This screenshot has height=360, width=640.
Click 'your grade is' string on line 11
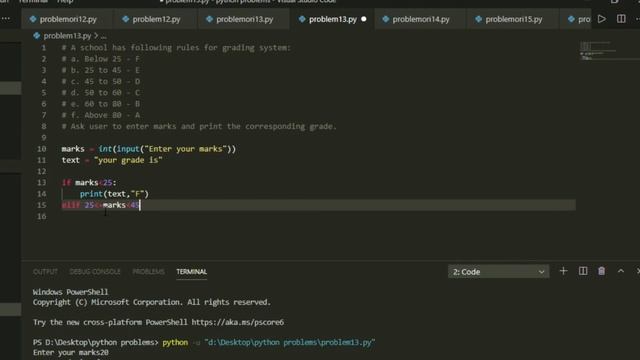[128, 160]
